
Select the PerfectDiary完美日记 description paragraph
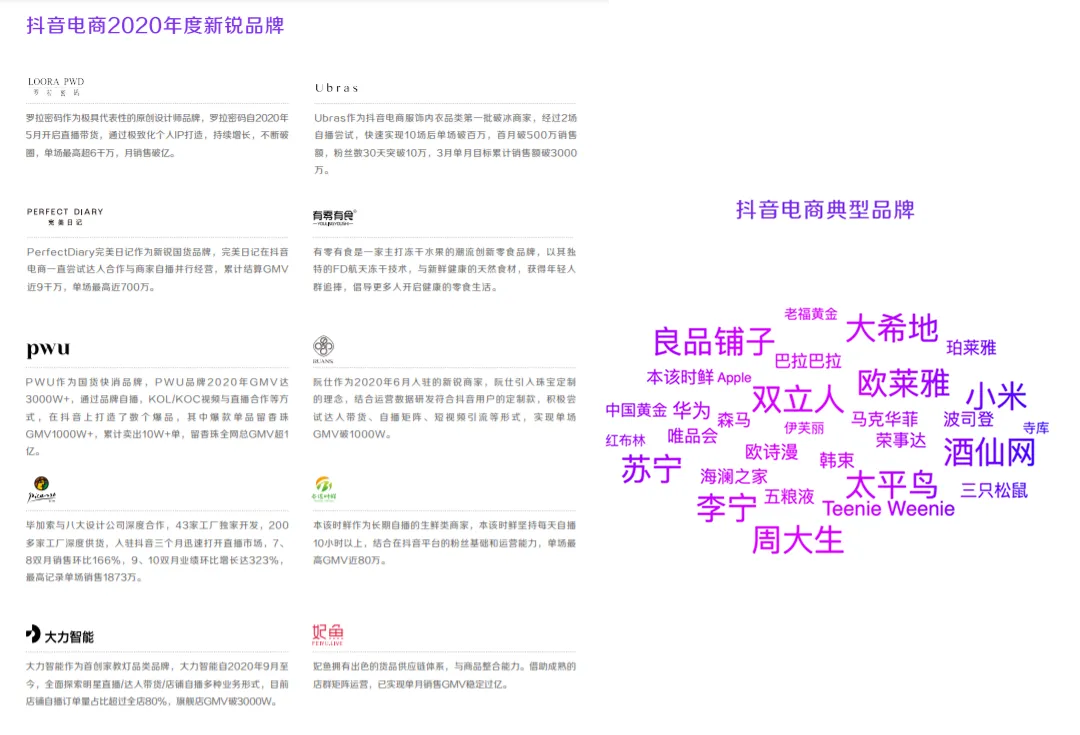pyautogui.click(x=157, y=269)
